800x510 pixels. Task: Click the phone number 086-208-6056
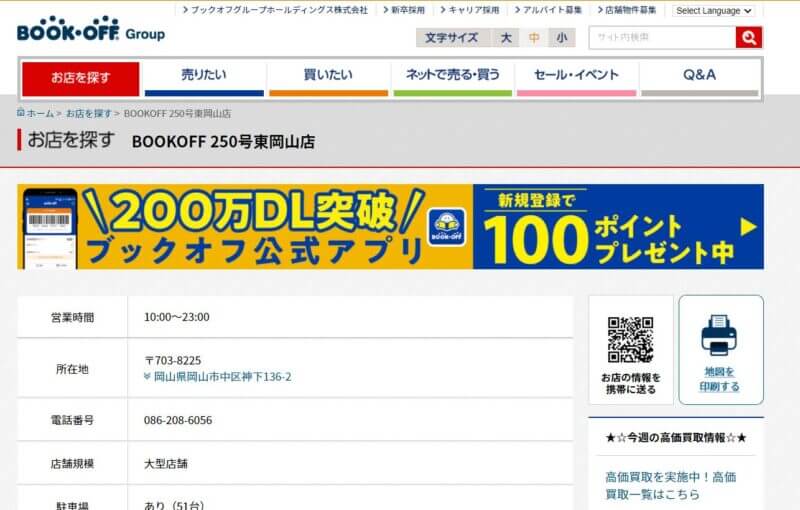click(x=178, y=420)
